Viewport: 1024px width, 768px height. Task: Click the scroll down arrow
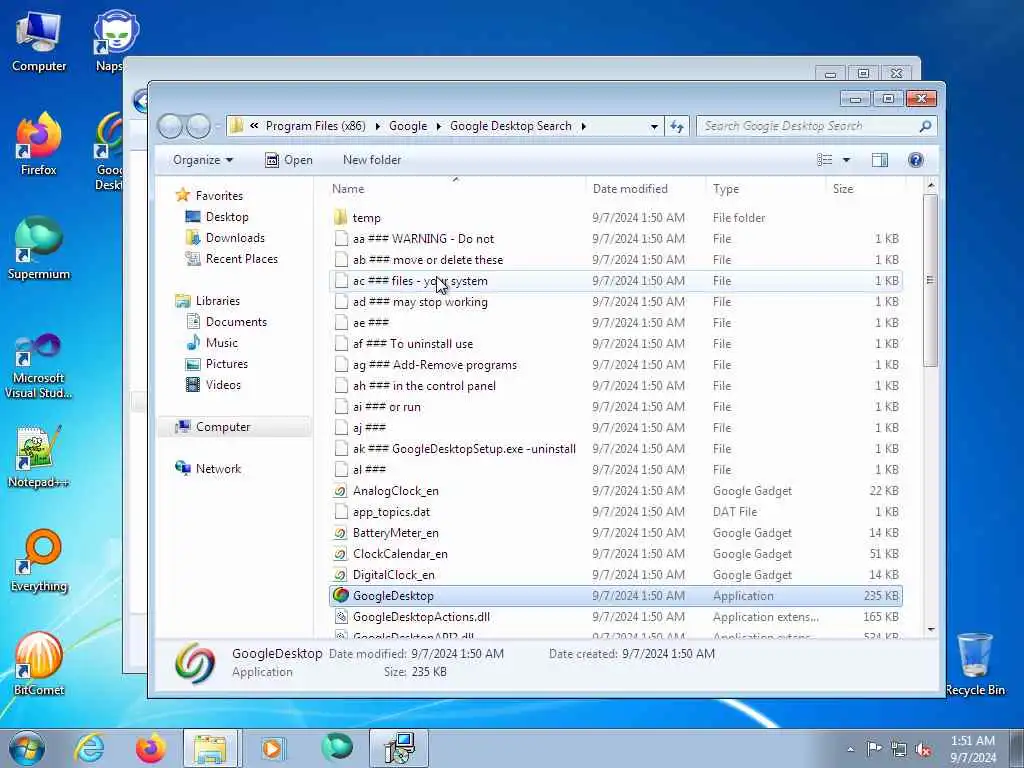point(931,630)
